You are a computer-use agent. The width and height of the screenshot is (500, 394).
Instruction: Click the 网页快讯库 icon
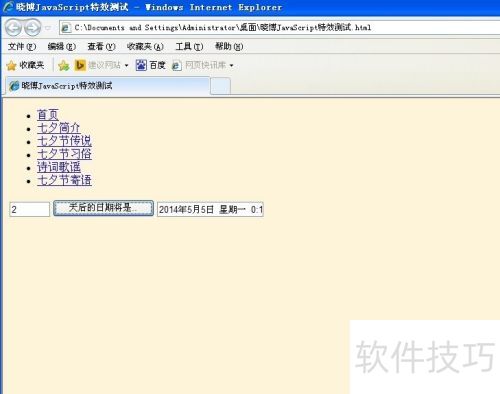pos(176,65)
